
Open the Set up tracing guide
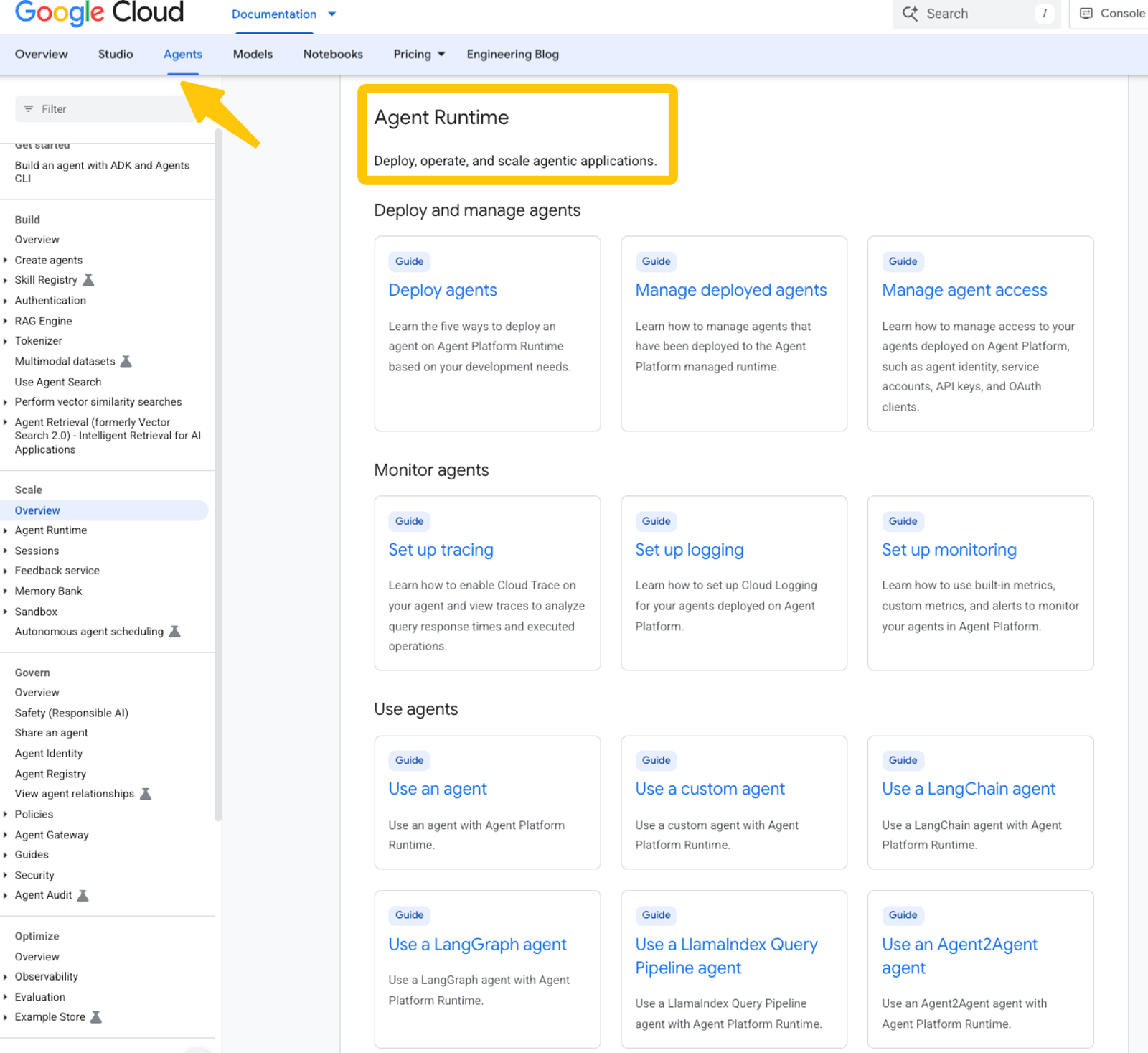[441, 550]
